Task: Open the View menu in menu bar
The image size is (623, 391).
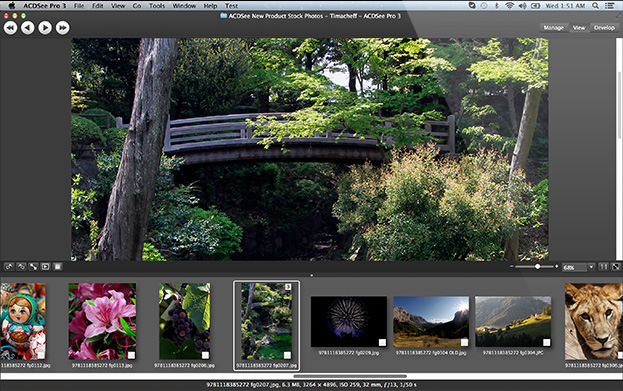Action: [x=118, y=6]
